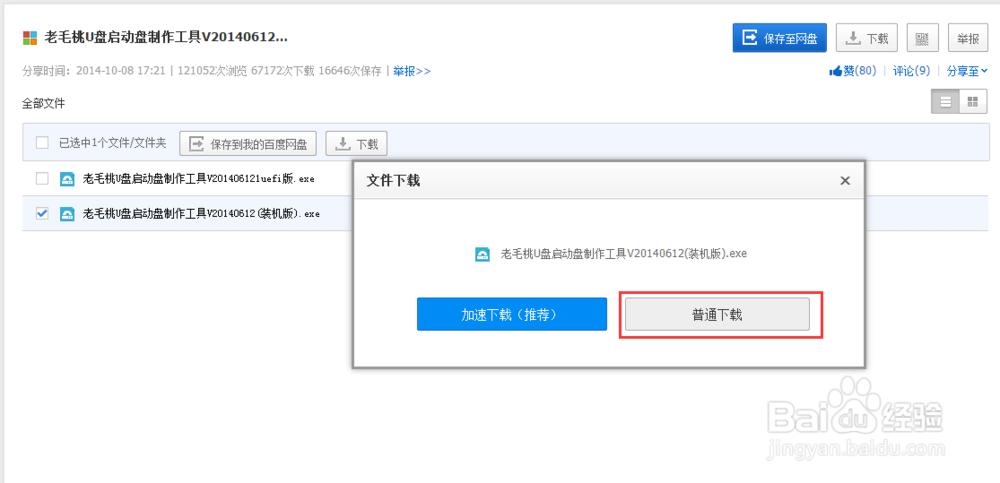The image size is (1000, 483).
Task: Click 保存到我的百度网盘 button
Action: pos(248,144)
